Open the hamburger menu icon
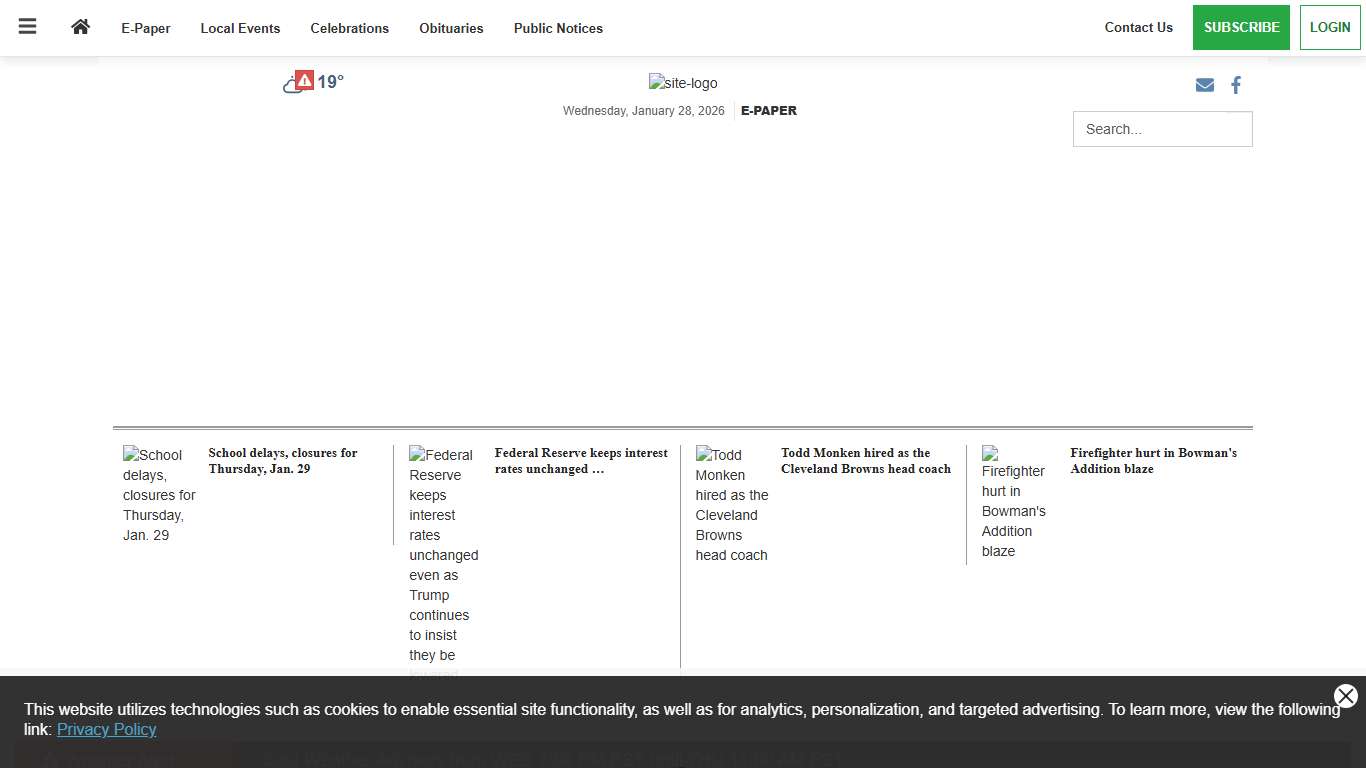Screen dimensions: 1366x768 (x=27, y=27)
